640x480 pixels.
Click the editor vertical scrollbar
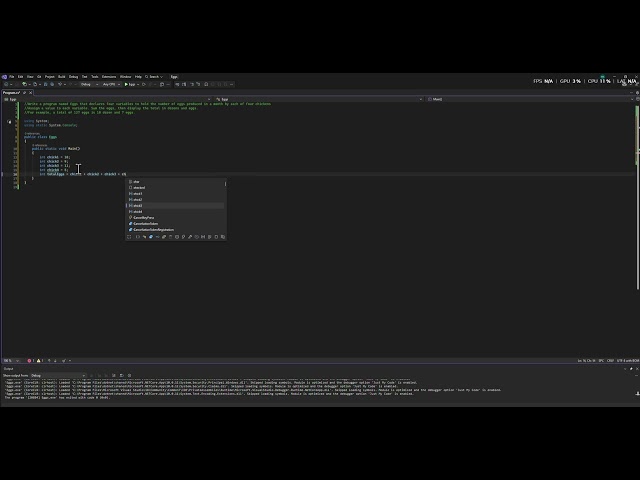[x=637, y=196]
